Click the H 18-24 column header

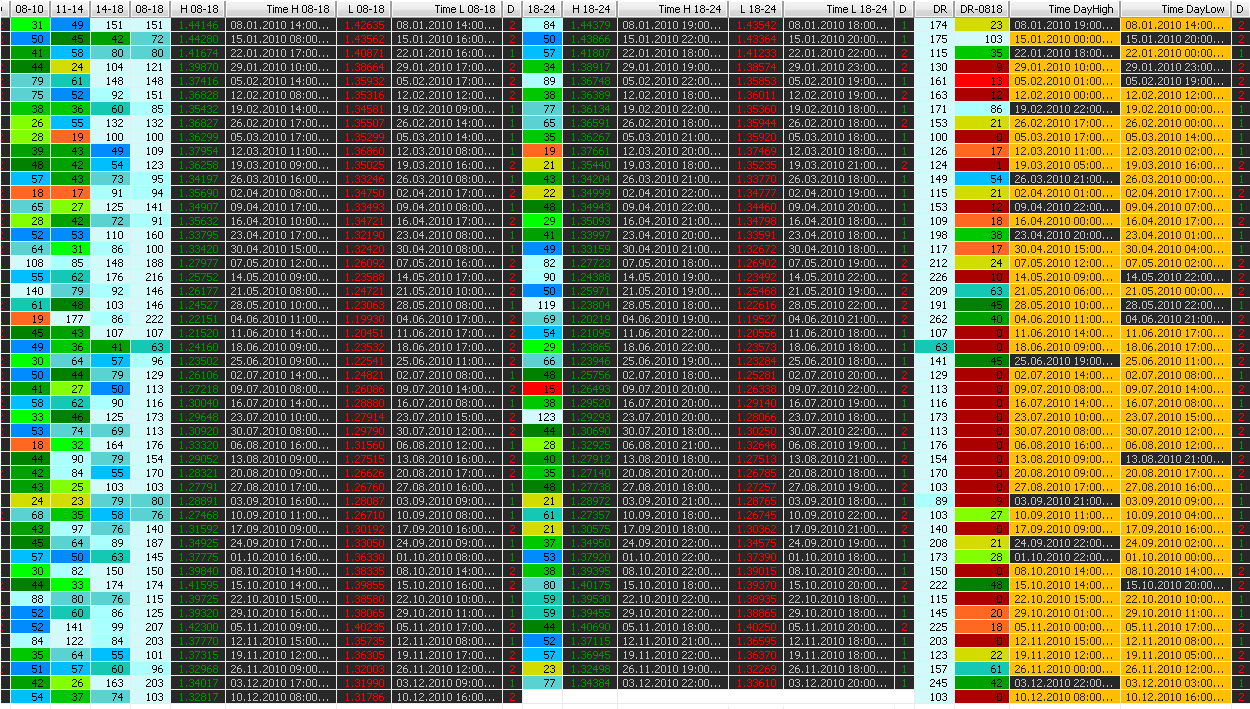(x=589, y=8)
